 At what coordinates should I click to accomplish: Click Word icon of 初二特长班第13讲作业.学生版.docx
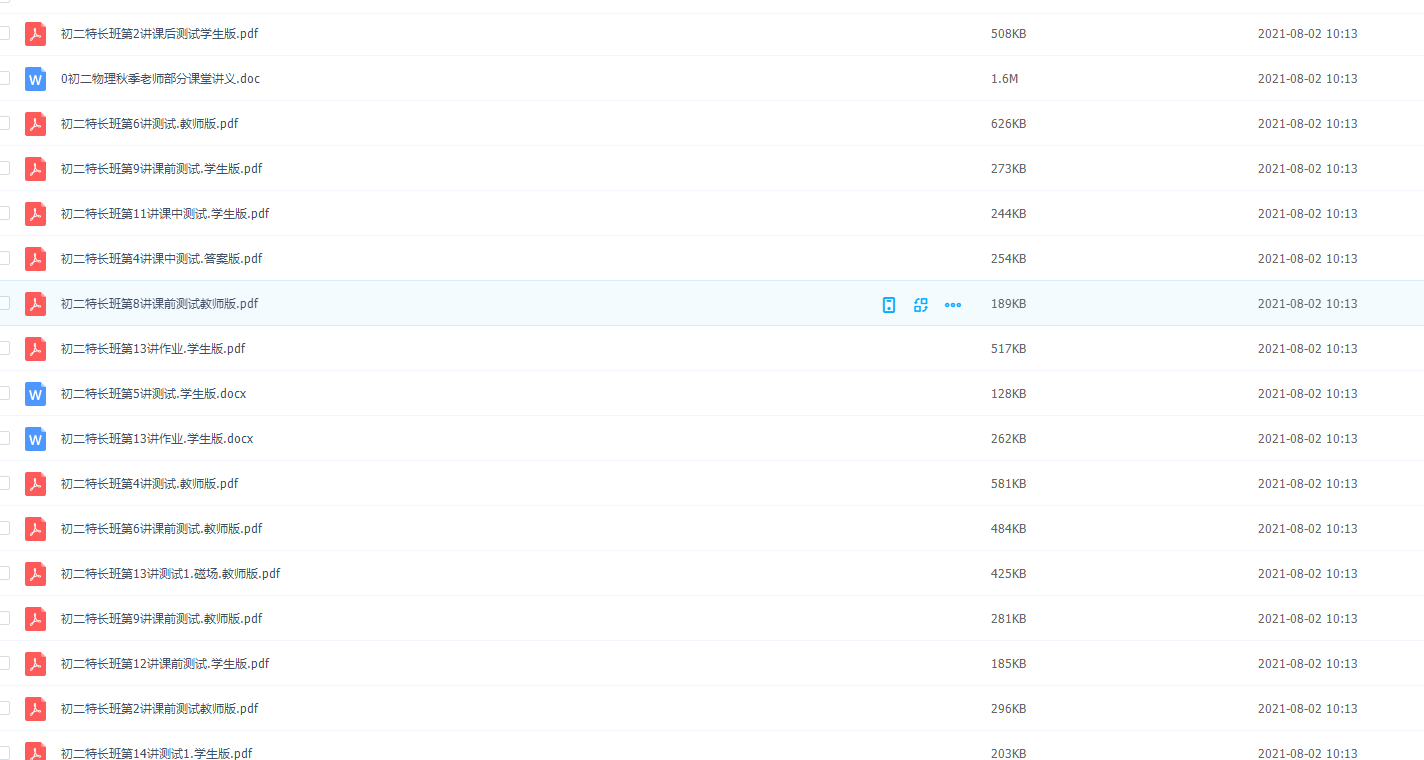(x=36, y=439)
